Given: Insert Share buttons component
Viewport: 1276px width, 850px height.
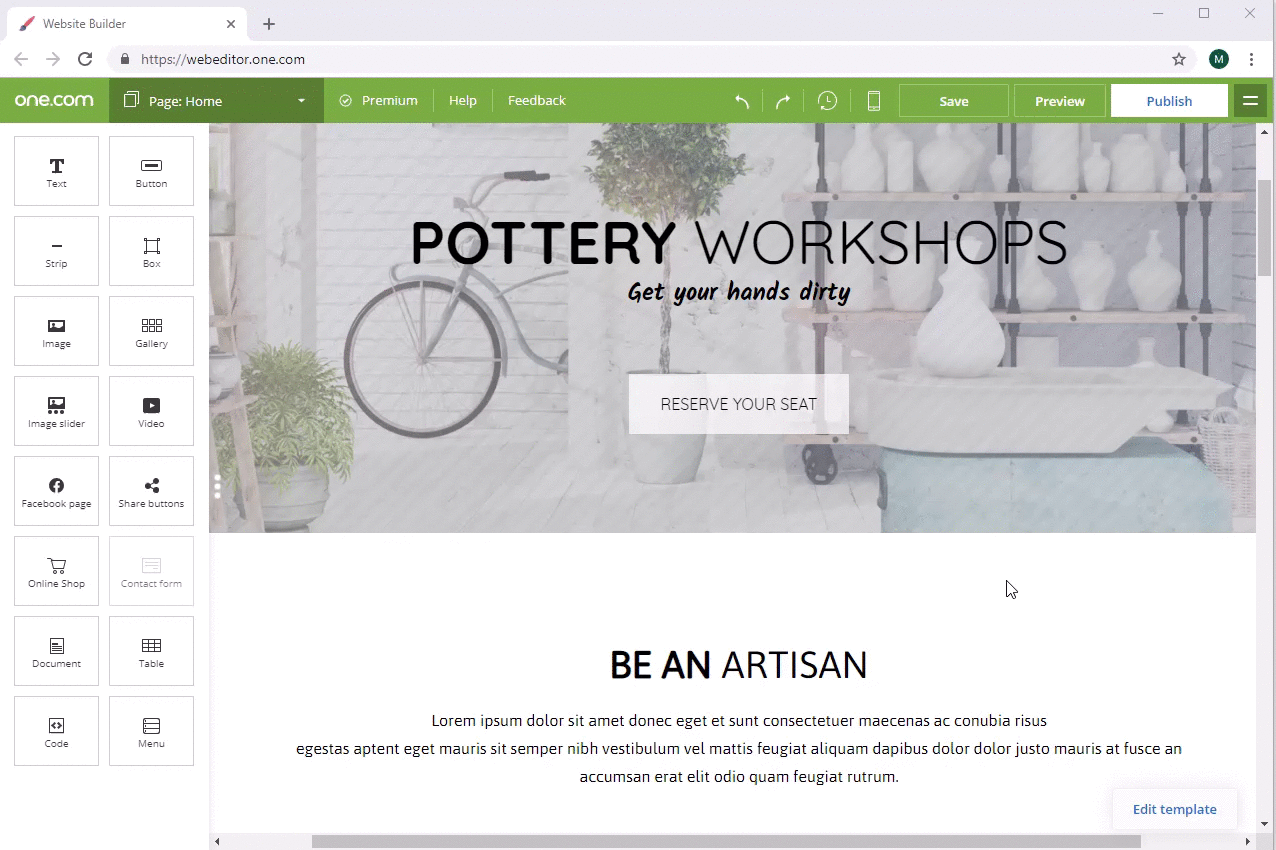Looking at the screenshot, I should (x=151, y=491).
